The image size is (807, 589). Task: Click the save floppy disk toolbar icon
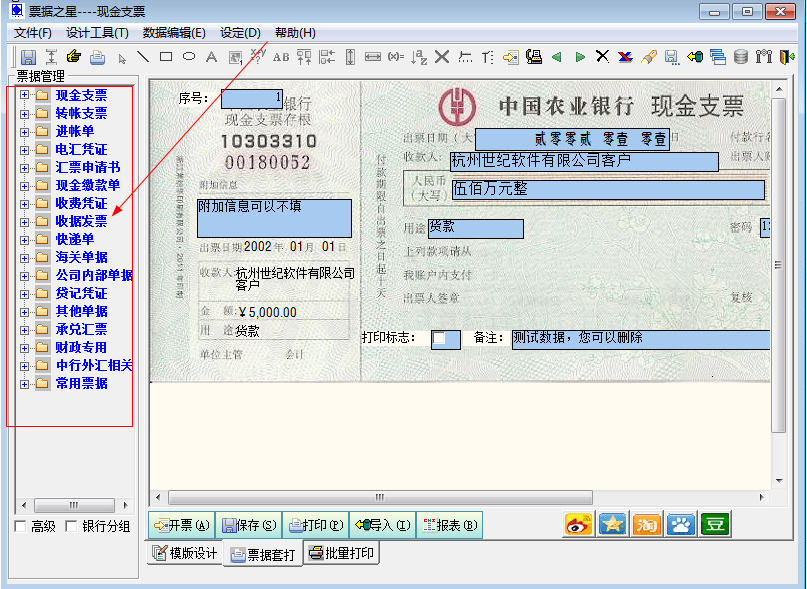28,57
